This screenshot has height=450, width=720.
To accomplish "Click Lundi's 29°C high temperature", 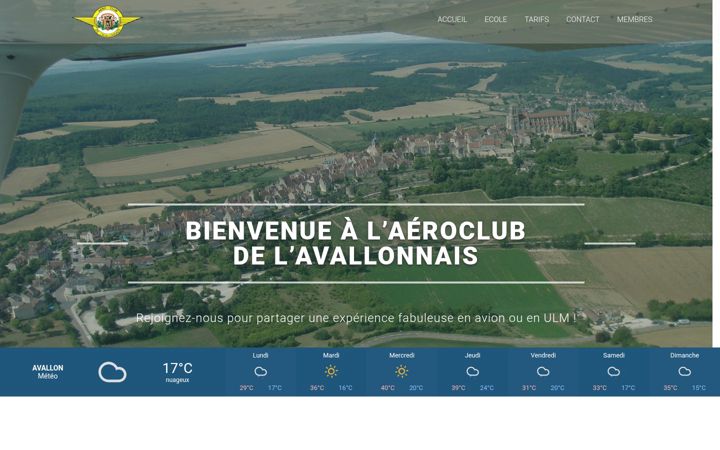I will pyautogui.click(x=247, y=388).
